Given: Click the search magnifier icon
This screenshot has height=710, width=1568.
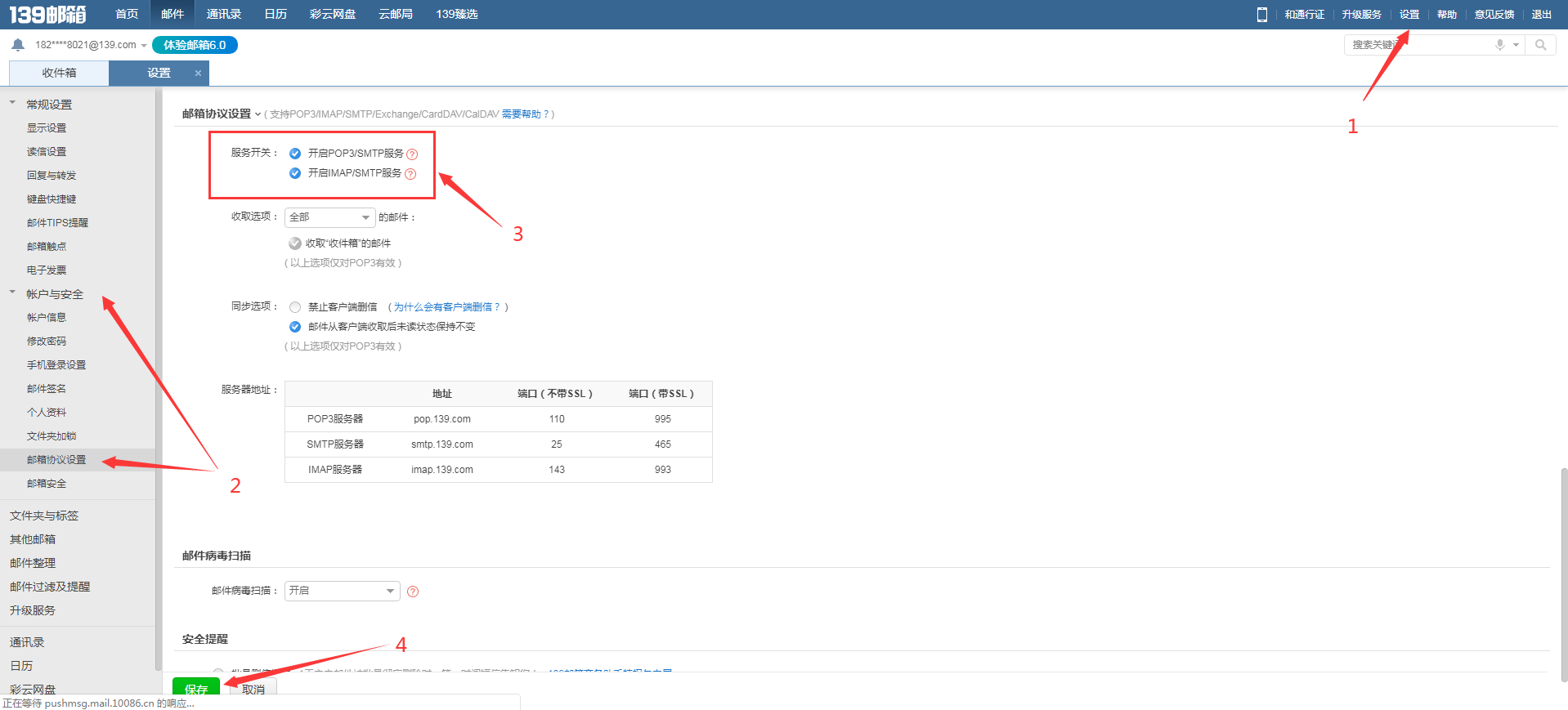Looking at the screenshot, I should tap(1540, 45).
